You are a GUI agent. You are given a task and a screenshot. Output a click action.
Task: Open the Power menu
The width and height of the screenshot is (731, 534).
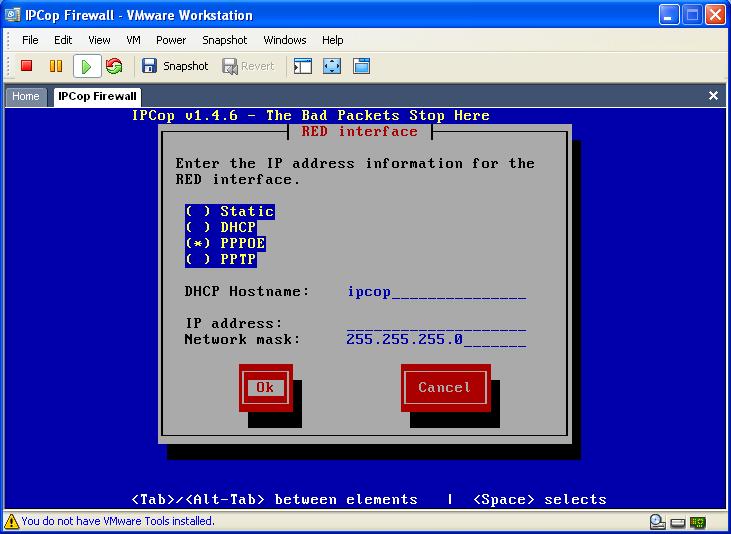pyautogui.click(x=171, y=40)
